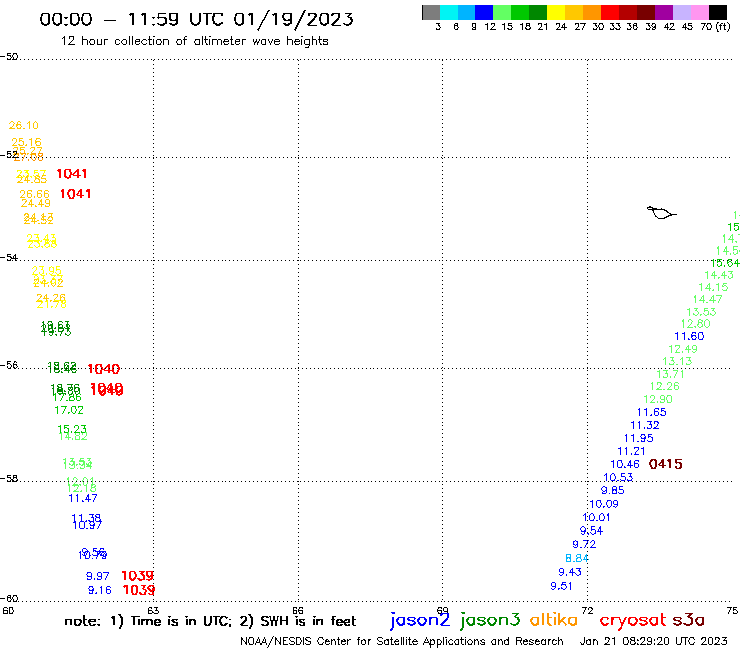The height and width of the screenshot is (650, 740).
Task: Select the latitude axis label -58
Action: pyautogui.click(x=9, y=479)
